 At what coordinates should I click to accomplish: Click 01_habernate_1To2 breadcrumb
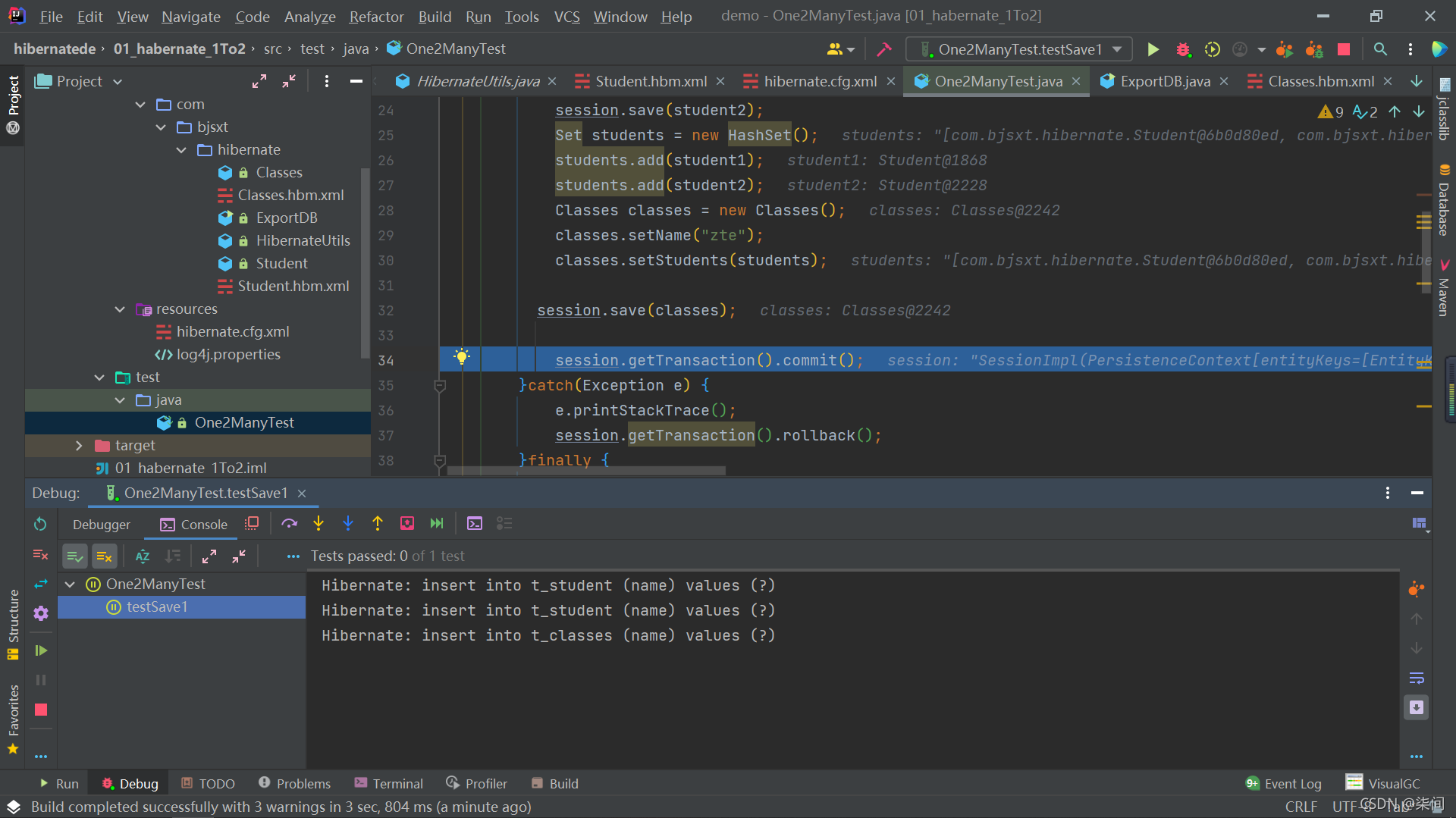[x=180, y=49]
